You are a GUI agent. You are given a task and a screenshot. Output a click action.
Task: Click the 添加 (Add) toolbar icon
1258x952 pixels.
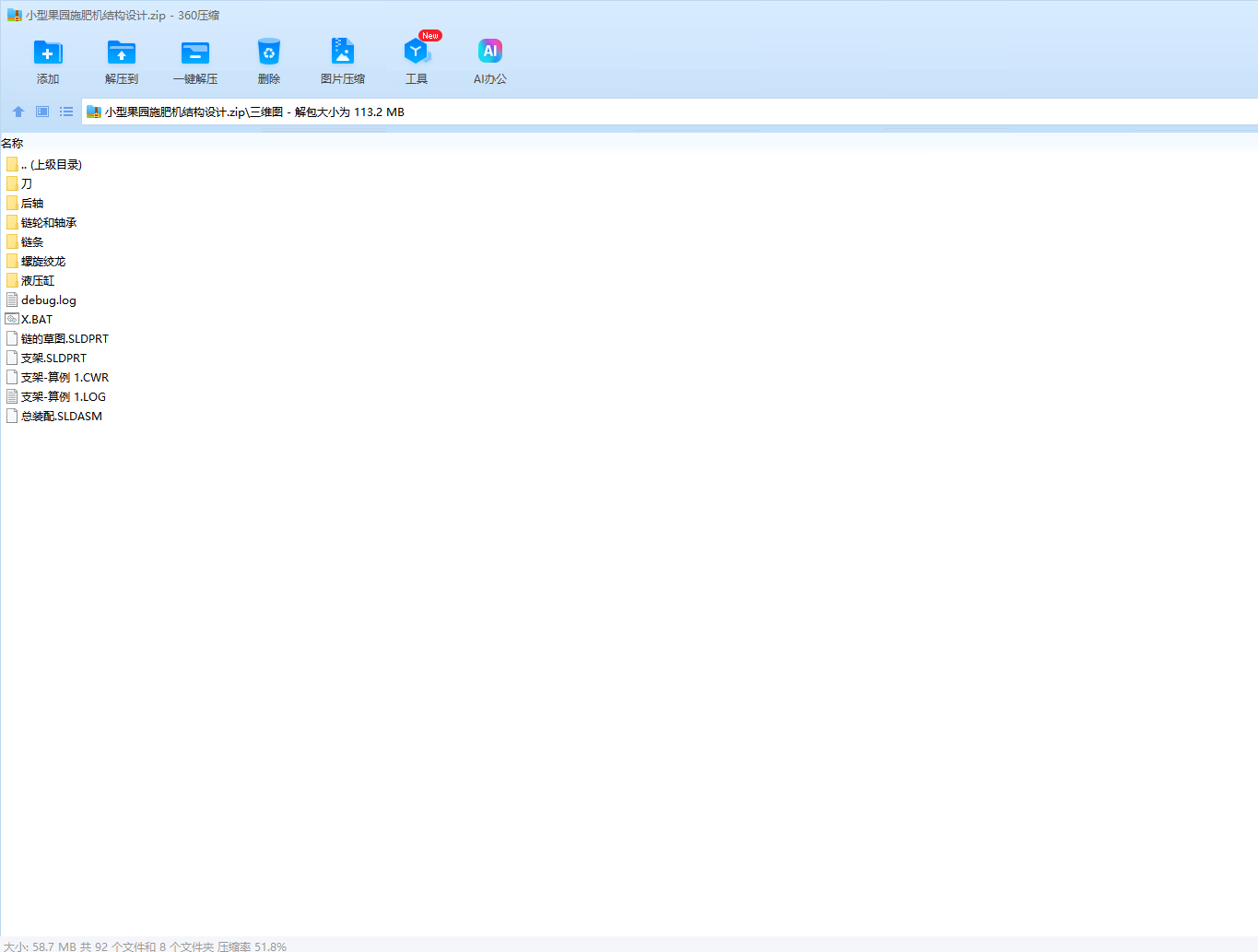[x=48, y=53]
